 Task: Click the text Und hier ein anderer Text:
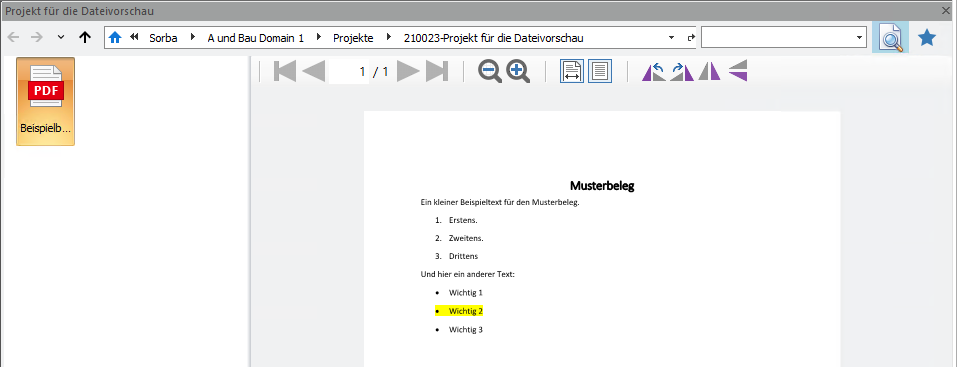(x=468, y=274)
